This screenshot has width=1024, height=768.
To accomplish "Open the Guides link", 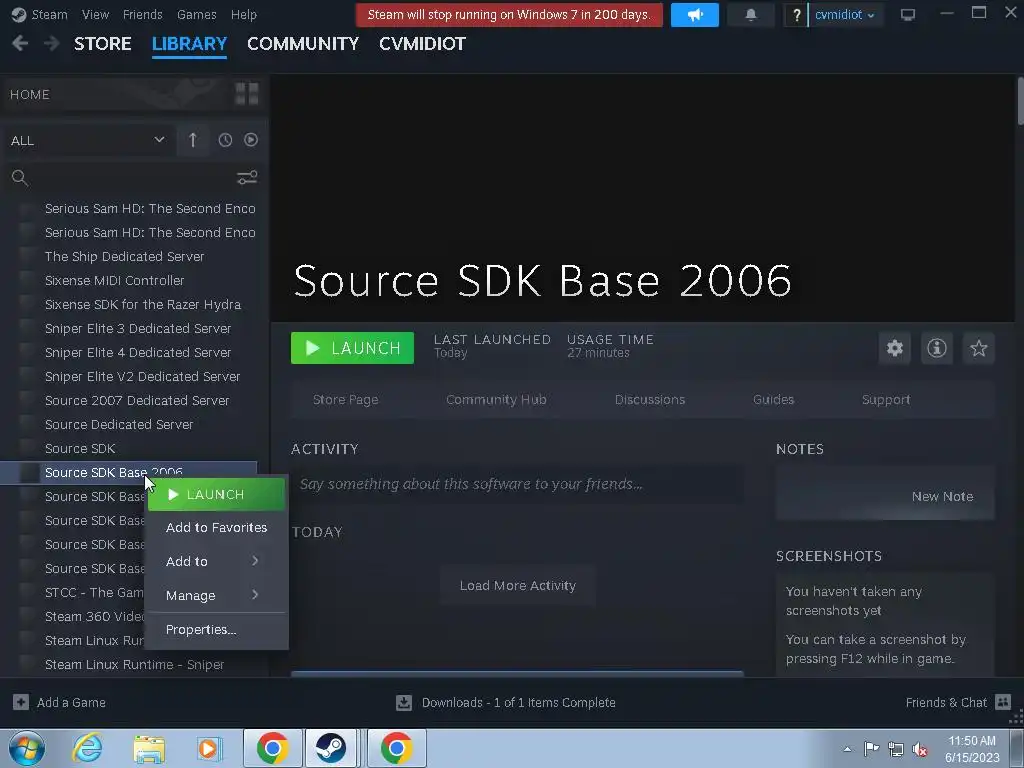I will [x=773, y=400].
